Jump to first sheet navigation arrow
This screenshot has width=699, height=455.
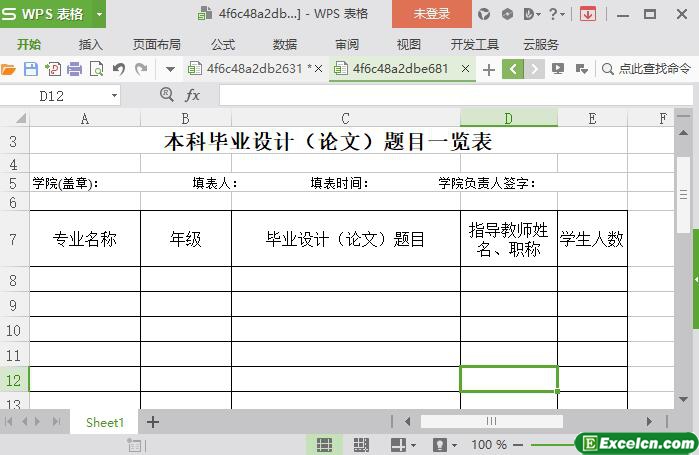point(9,422)
